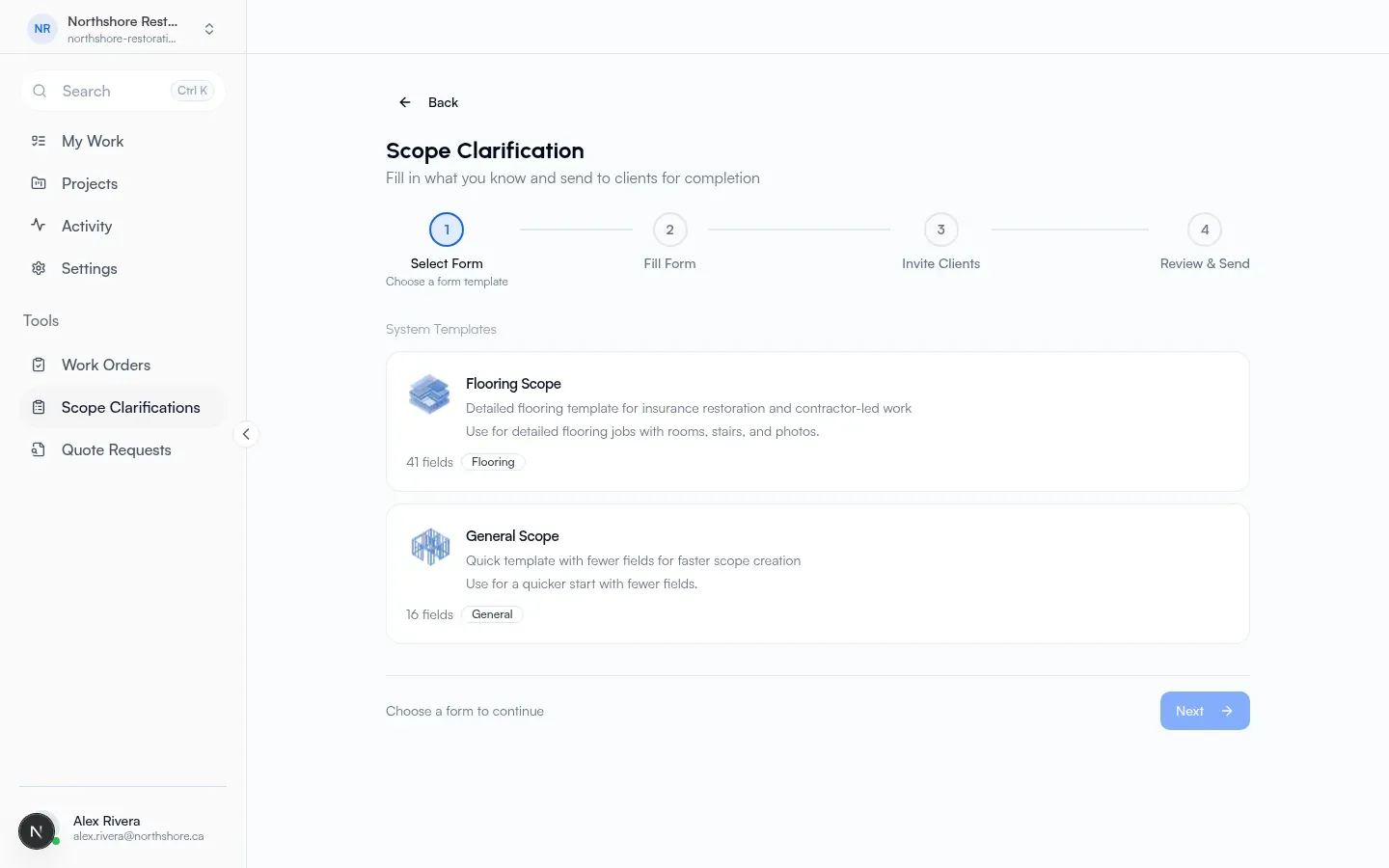This screenshot has height=868, width=1389.
Task: Collapse the sidebar with the chevron
Action: (246, 434)
